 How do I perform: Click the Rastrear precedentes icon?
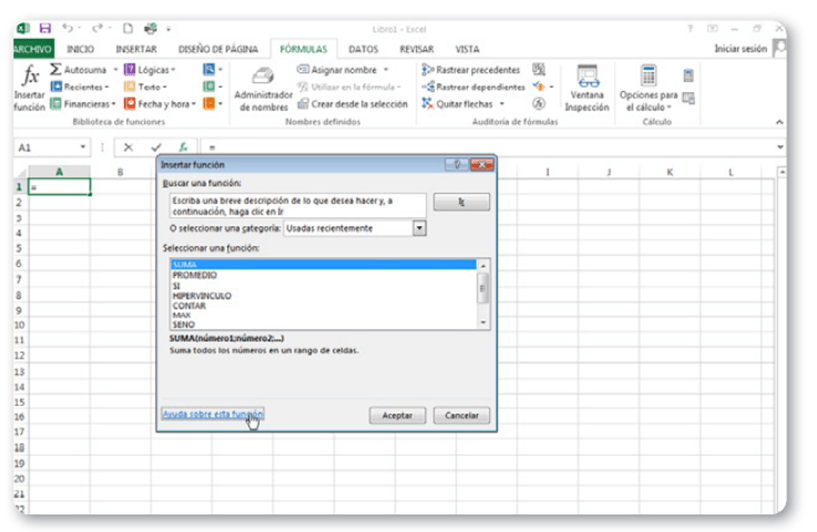(x=428, y=70)
